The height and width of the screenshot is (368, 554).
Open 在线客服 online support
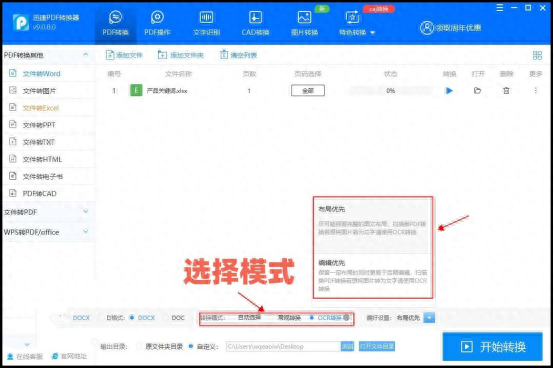point(25,356)
